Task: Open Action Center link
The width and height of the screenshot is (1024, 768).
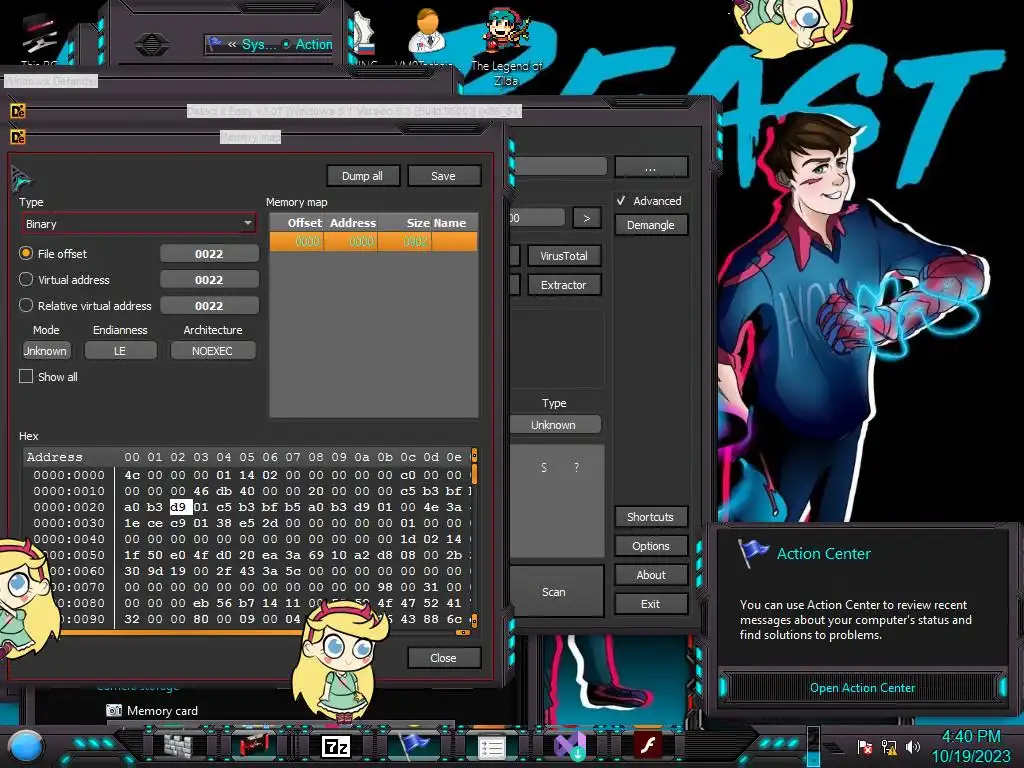Action: [x=862, y=688]
